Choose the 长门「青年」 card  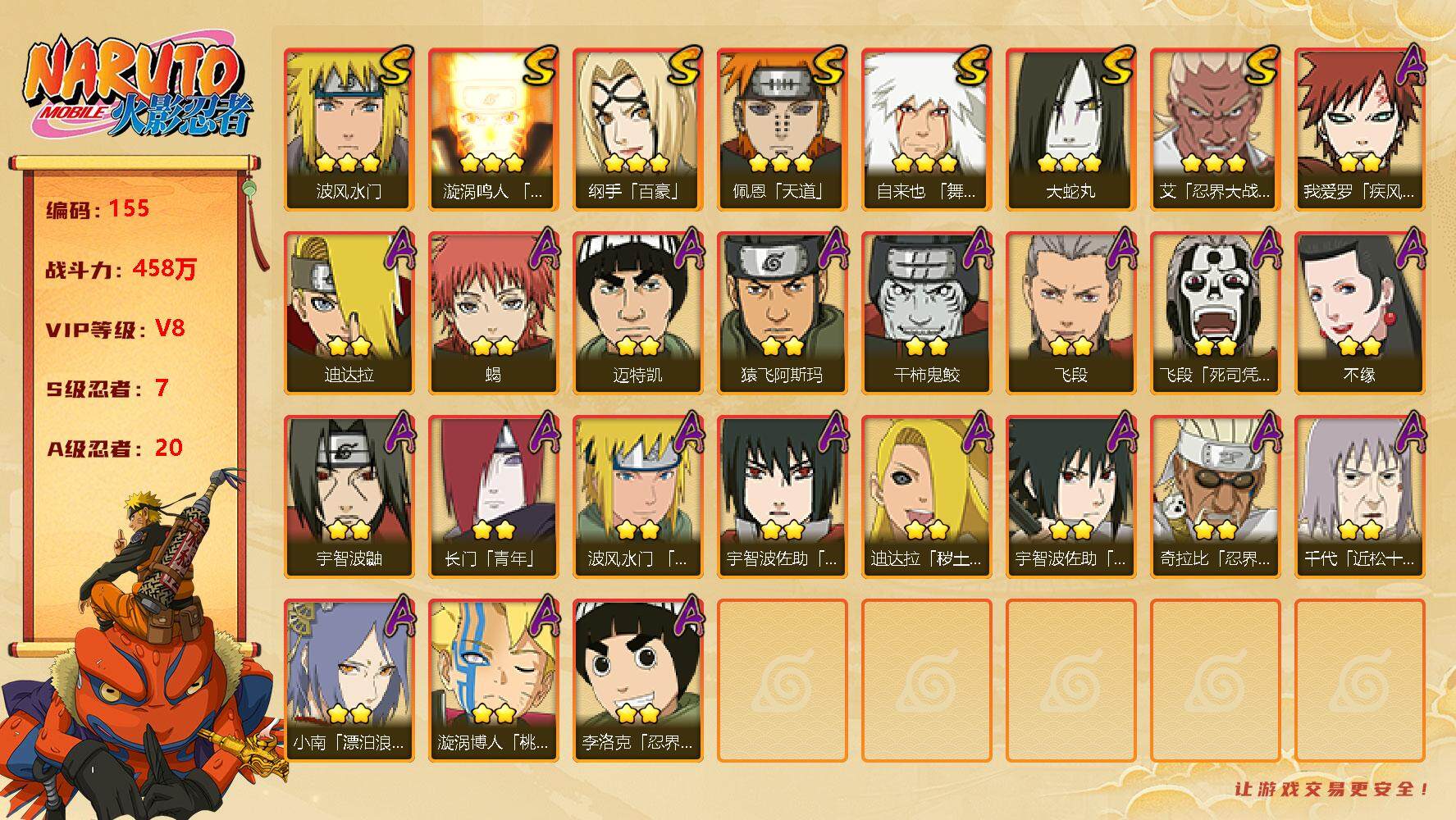[494, 497]
